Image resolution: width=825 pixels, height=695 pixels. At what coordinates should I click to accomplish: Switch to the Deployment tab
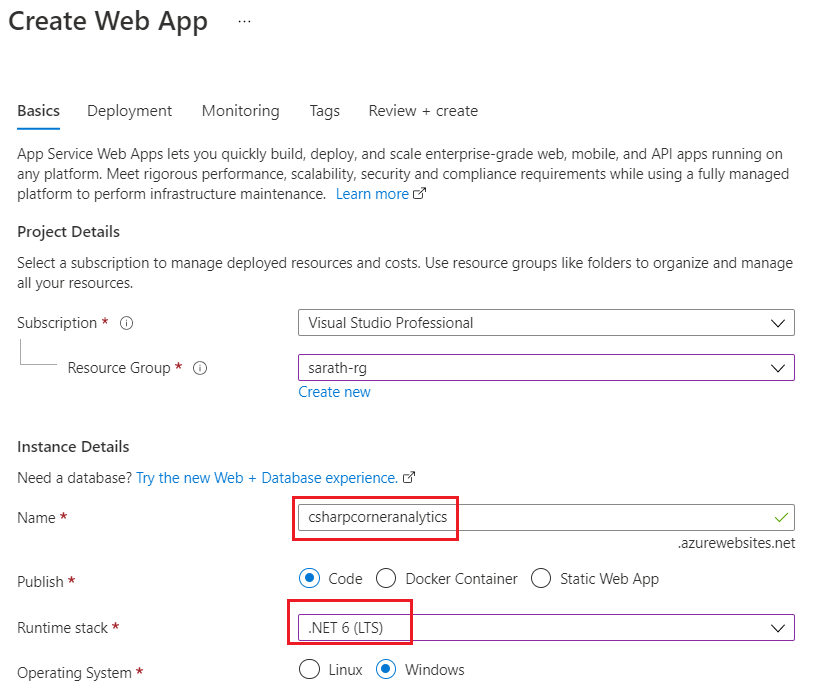129,111
